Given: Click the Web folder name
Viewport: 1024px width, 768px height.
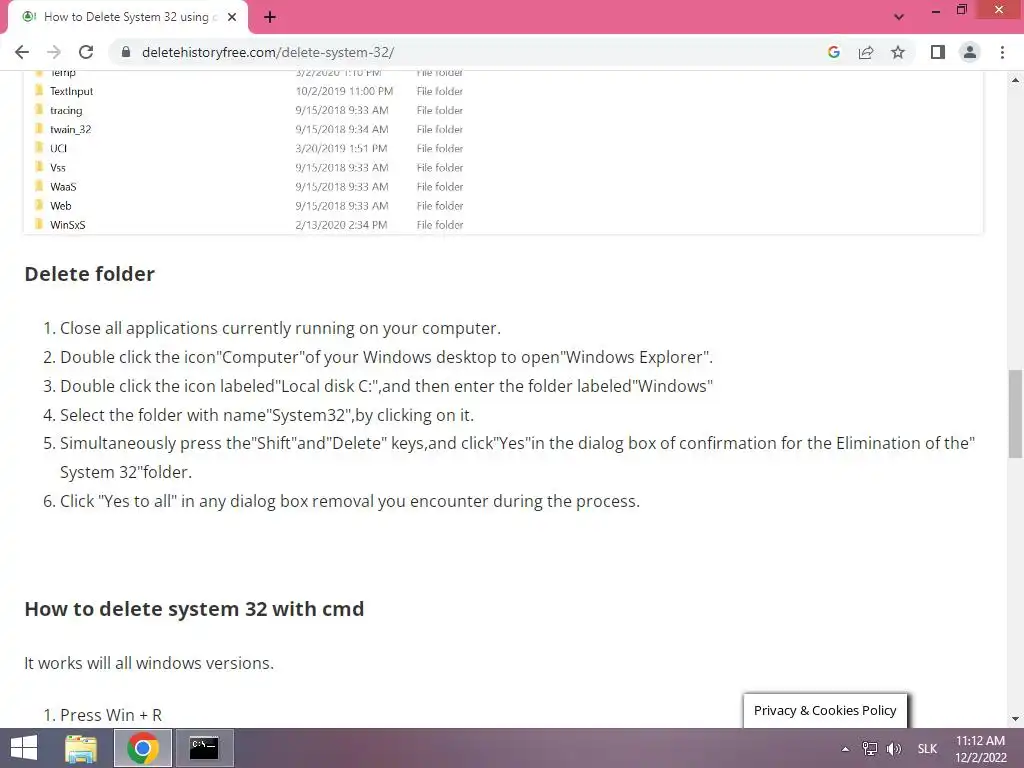Looking at the screenshot, I should tap(60, 206).
